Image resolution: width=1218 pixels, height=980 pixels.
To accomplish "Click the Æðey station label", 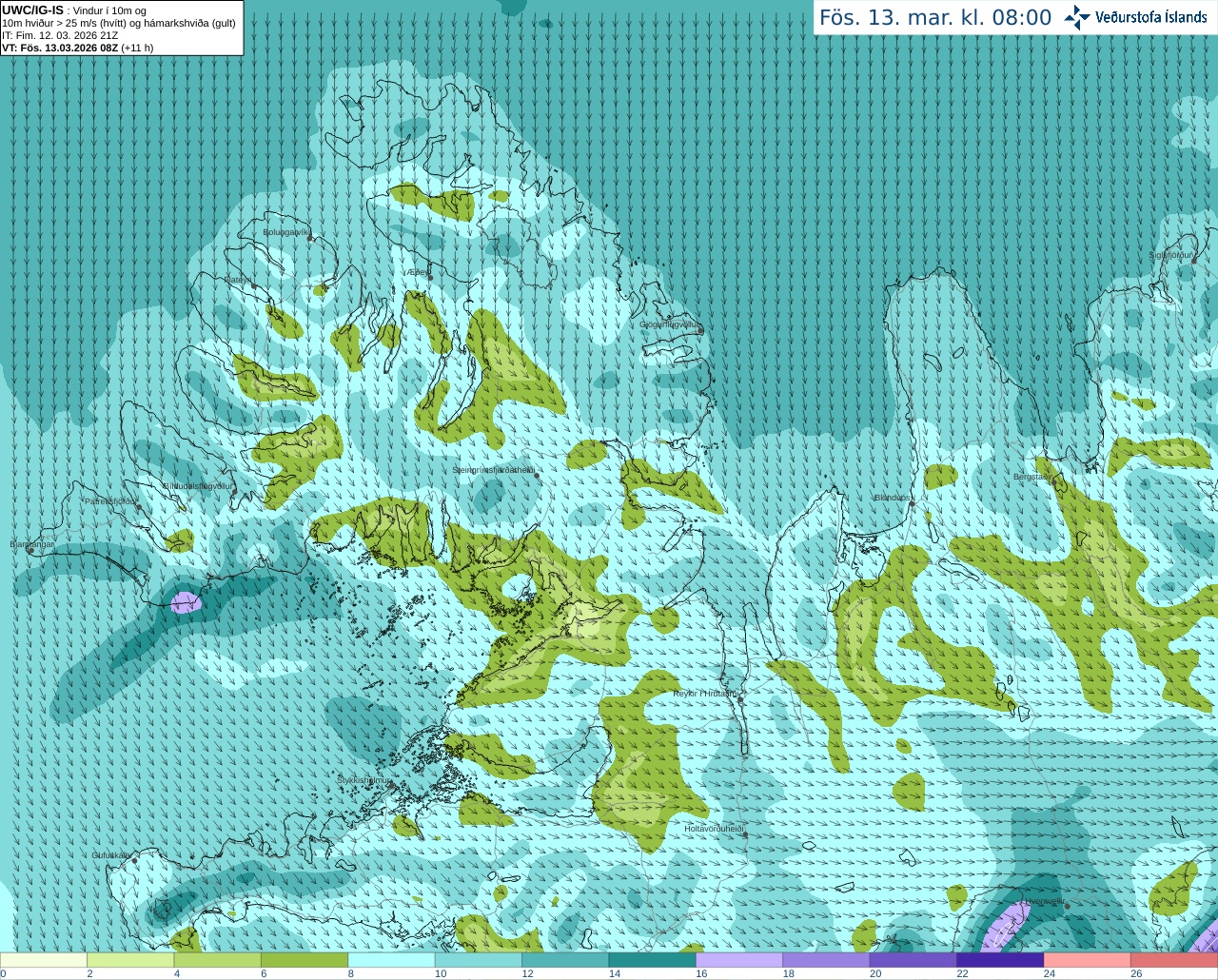I will pos(416,272).
